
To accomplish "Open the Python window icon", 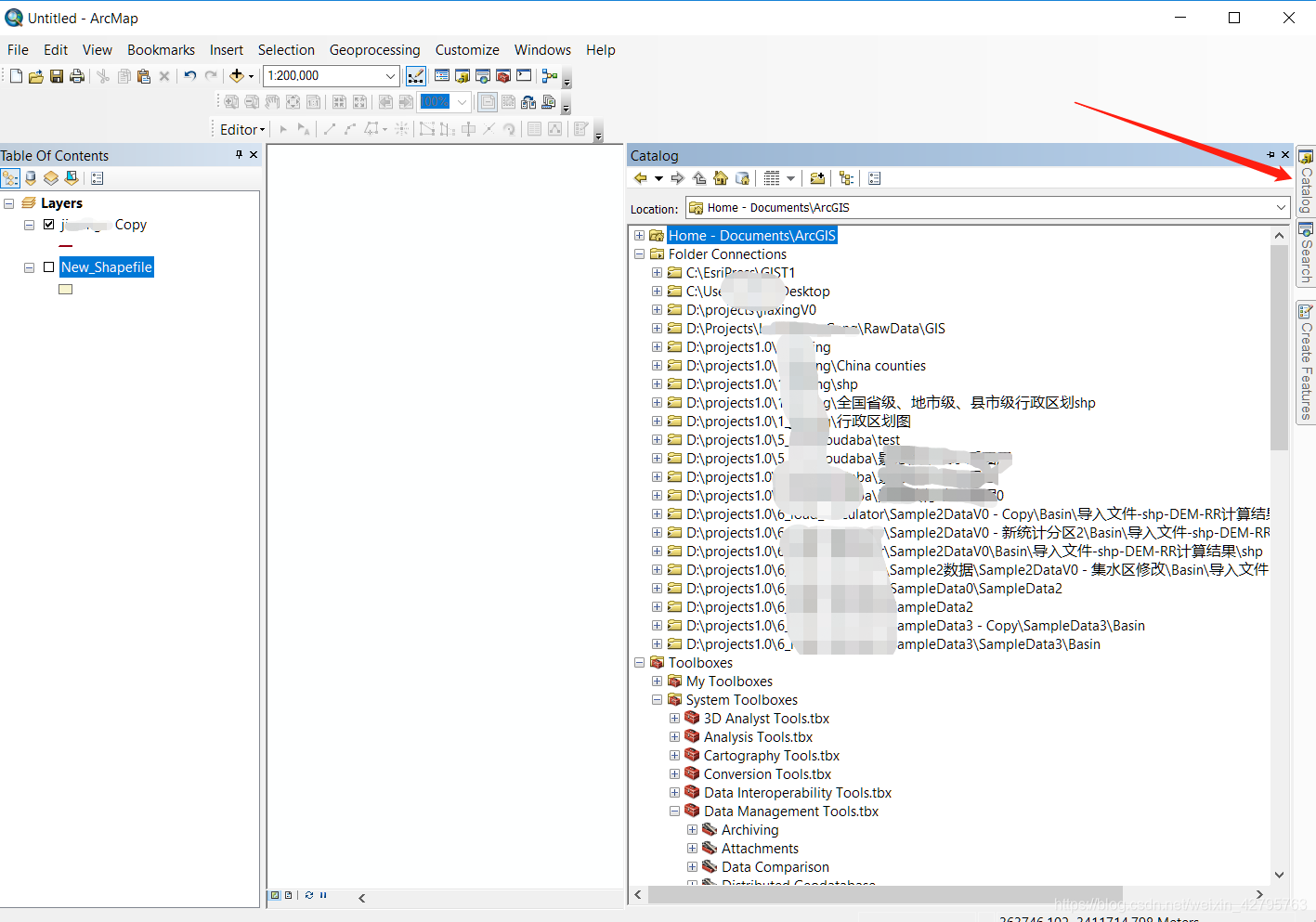I will pyautogui.click(x=524, y=76).
